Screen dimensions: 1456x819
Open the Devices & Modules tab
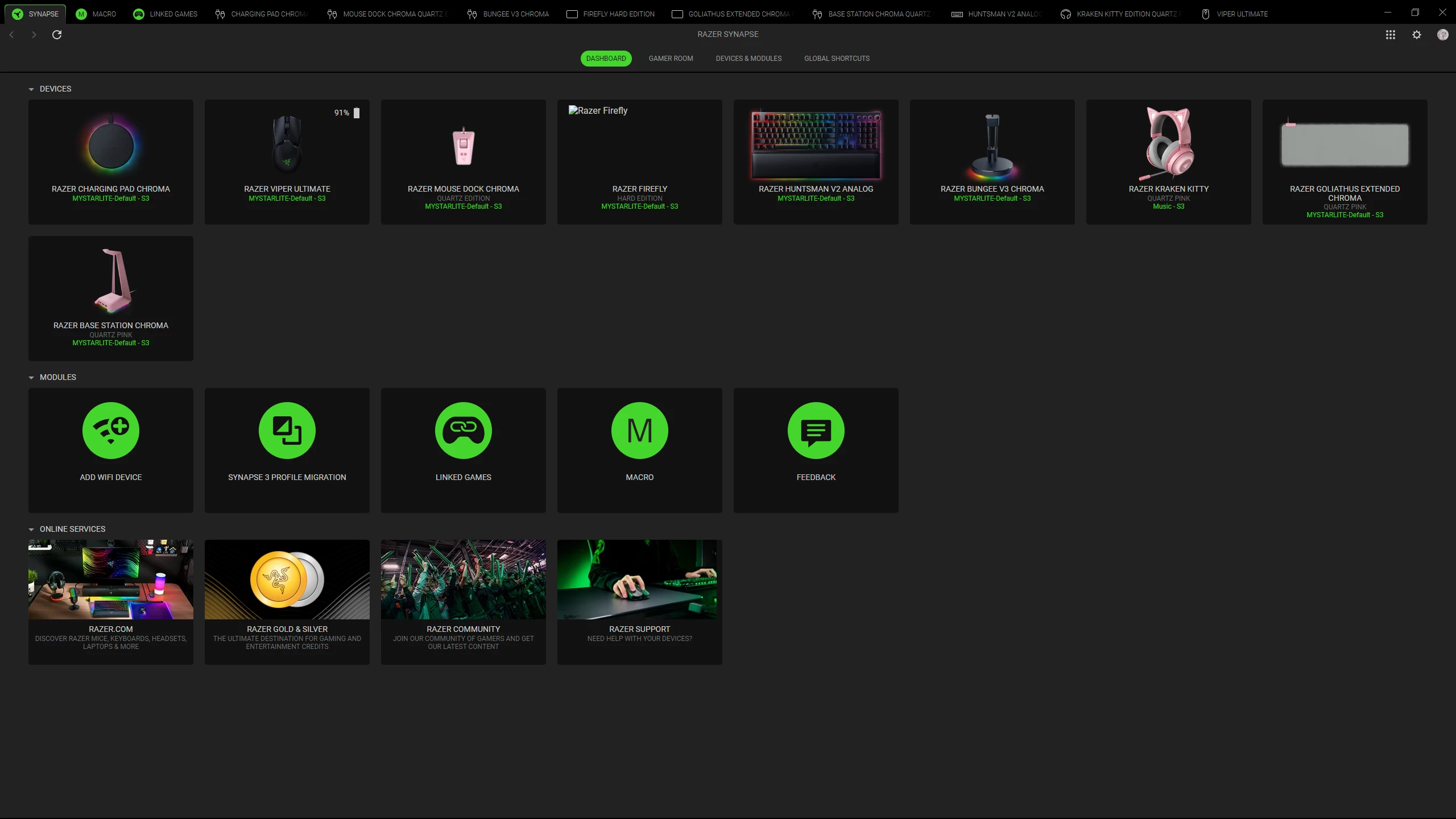pyautogui.click(x=748, y=59)
